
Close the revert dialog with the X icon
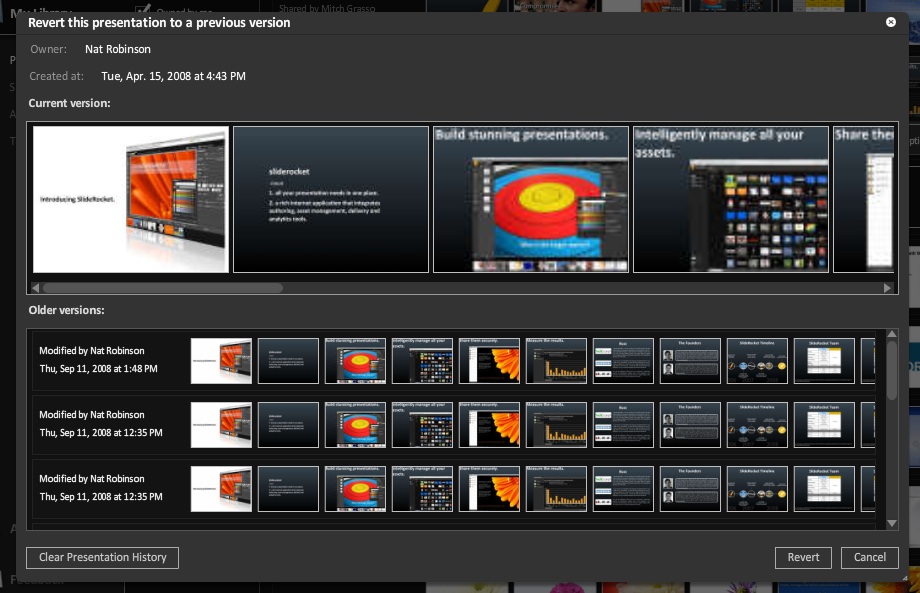click(x=891, y=22)
